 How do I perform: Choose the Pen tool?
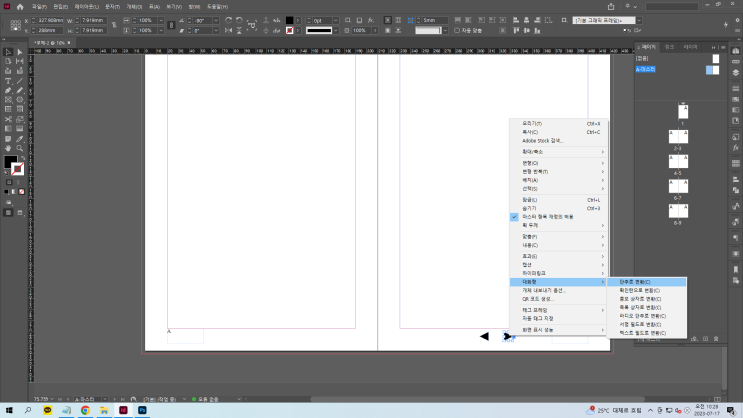(8, 91)
